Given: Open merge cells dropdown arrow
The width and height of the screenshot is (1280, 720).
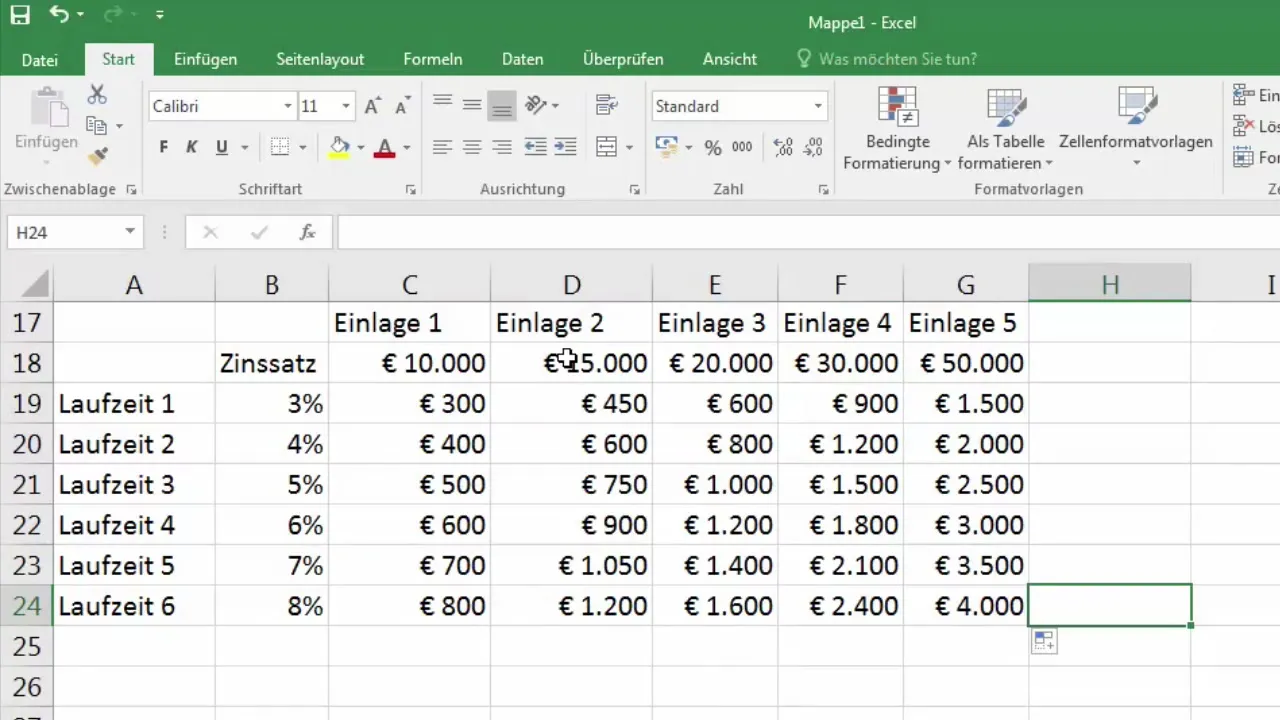Looking at the screenshot, I should (x=629, y=148).
